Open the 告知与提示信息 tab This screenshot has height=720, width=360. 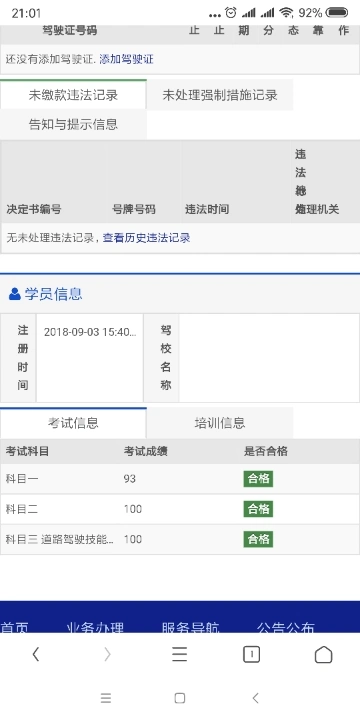[x=73, y=124]
